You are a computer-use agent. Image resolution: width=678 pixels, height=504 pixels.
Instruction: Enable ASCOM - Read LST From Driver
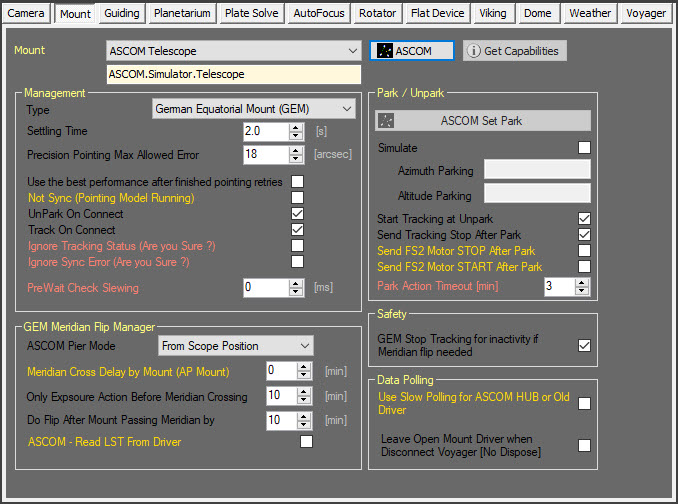(306, 442)
